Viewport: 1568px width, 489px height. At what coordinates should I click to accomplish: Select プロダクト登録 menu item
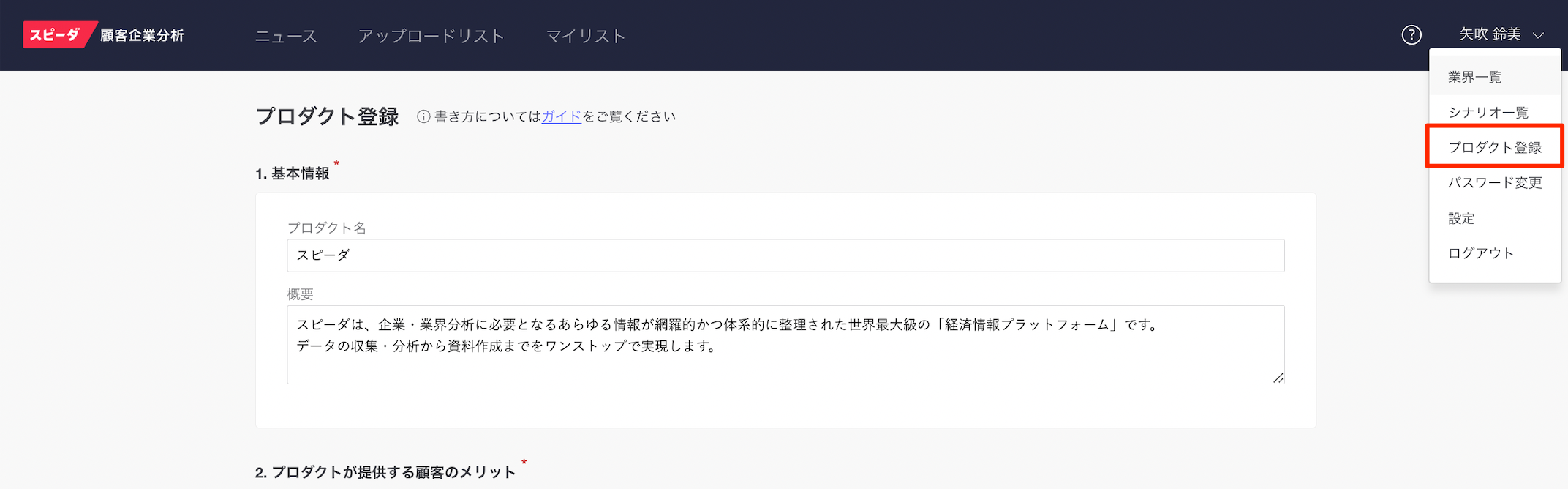pos(1495,147)
